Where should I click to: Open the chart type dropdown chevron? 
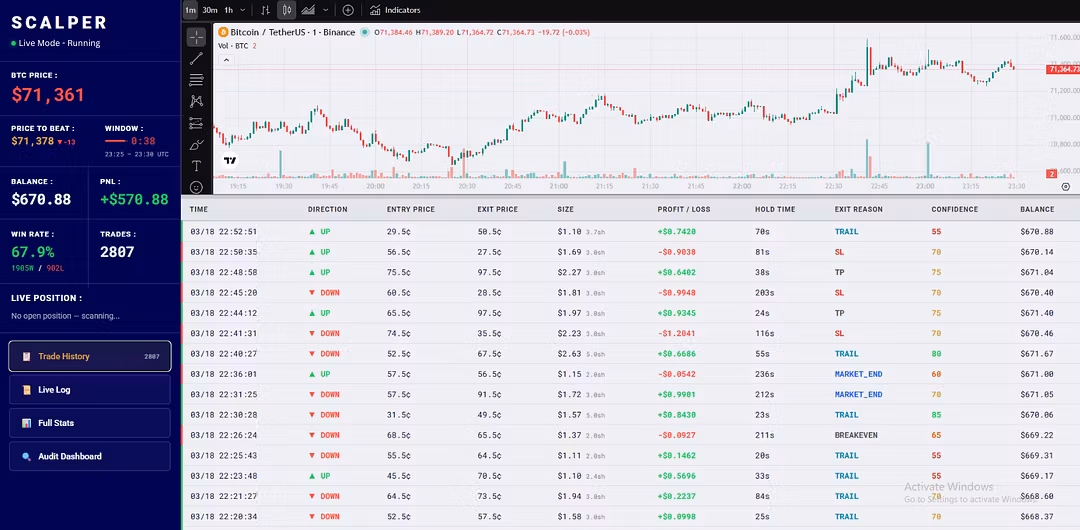(x=326, y=10)
